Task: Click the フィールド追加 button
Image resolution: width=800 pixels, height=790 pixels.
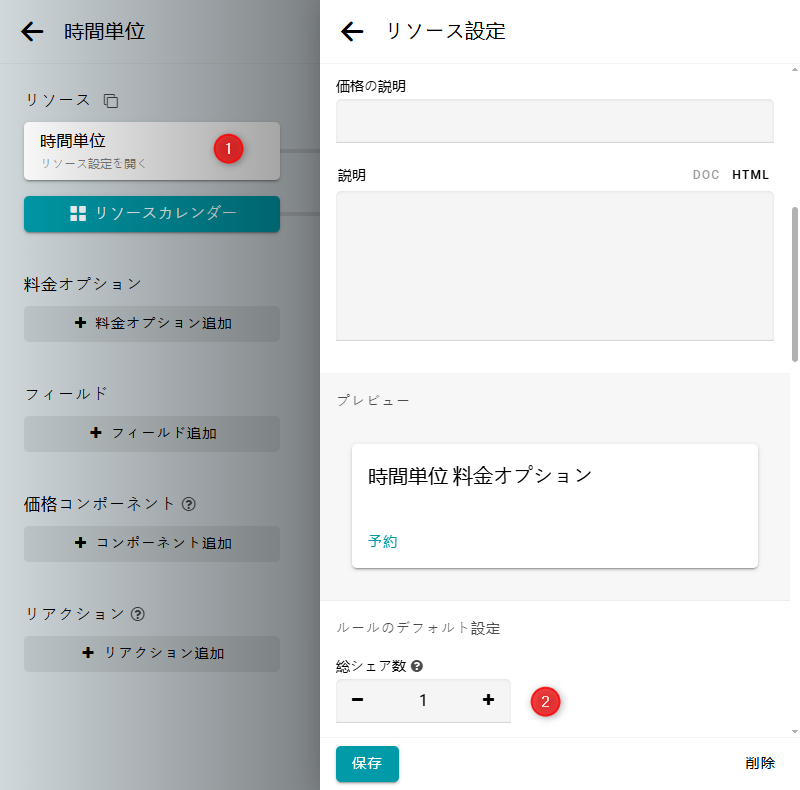Action: pyautogui.click(x=152, y=434)
